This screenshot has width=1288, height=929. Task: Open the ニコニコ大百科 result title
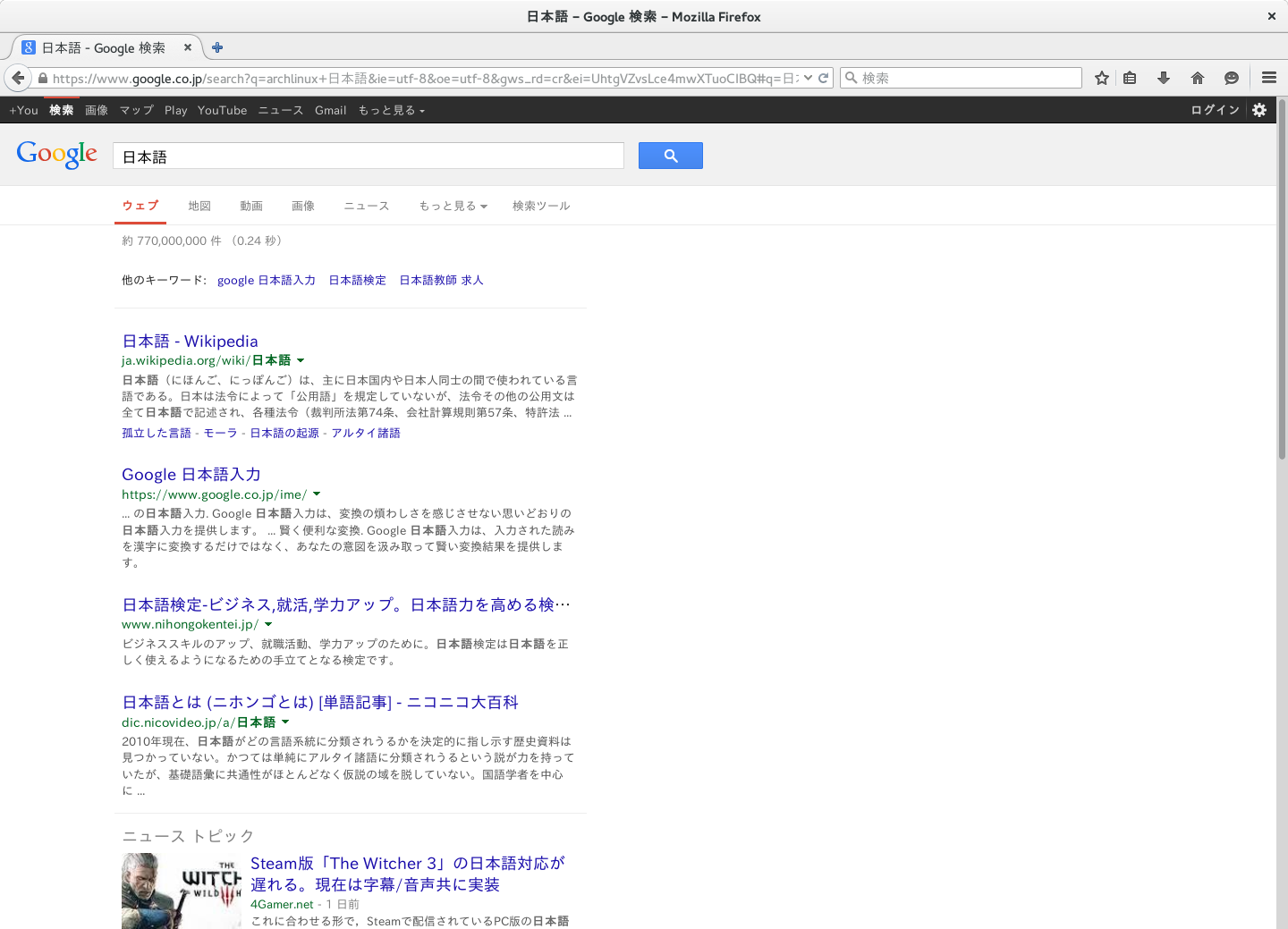pyautogui.click(x=320, y=702)
